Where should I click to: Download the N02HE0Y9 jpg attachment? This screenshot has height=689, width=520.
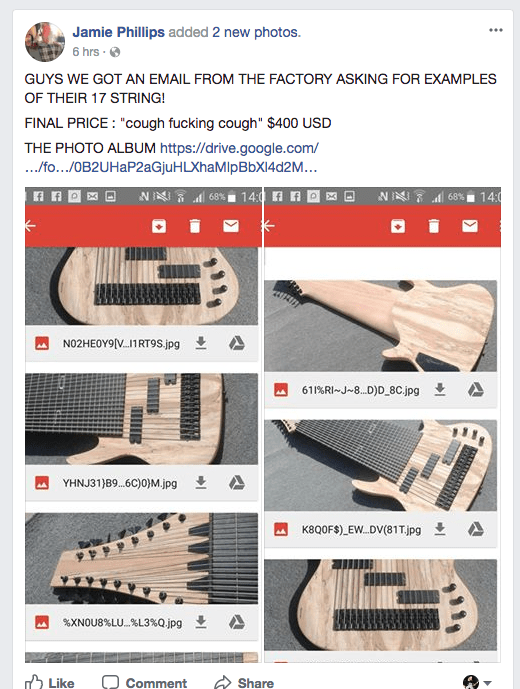pos(201,343)
